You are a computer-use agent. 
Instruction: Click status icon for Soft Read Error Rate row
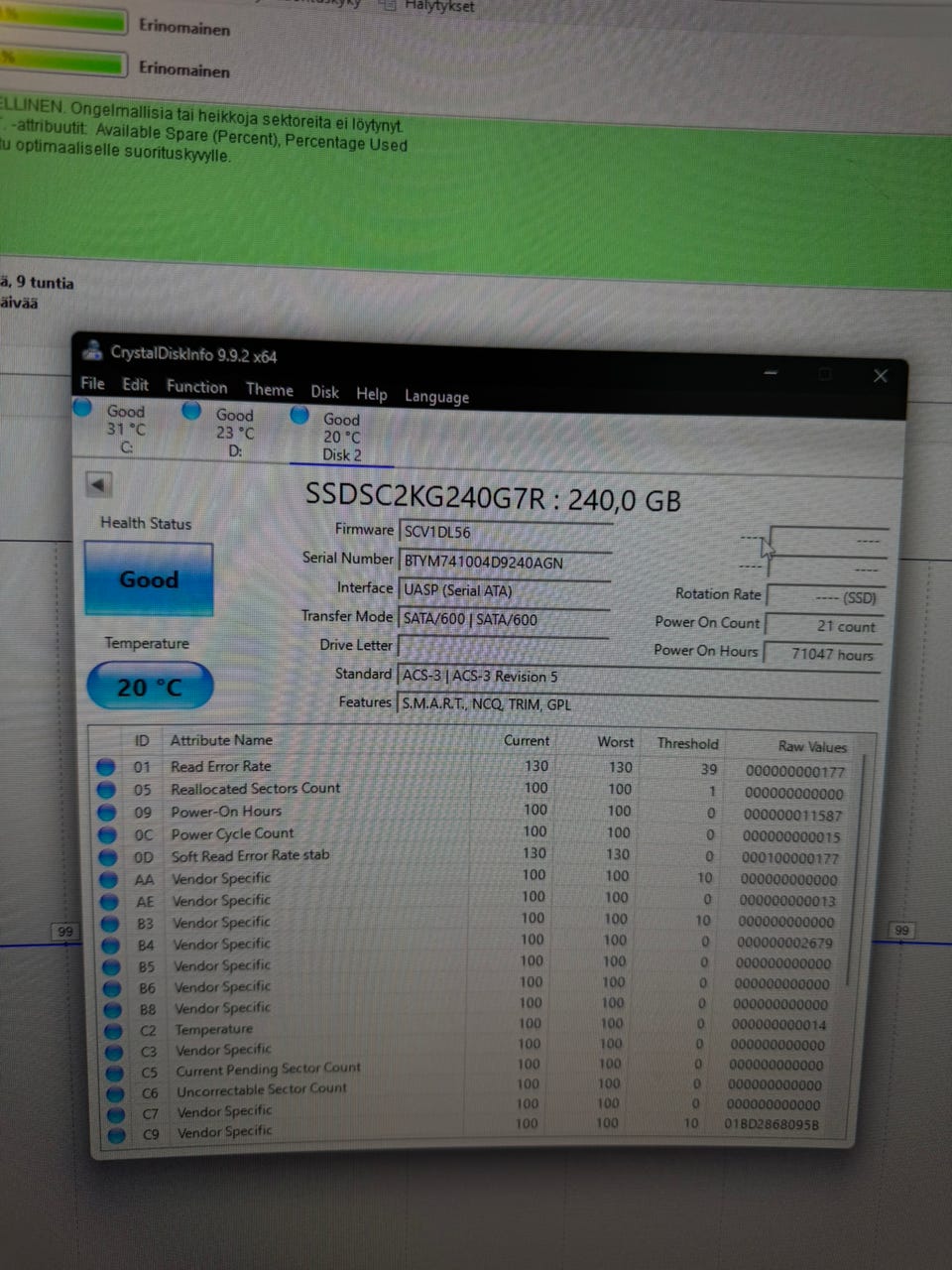[x=108, y=857]
